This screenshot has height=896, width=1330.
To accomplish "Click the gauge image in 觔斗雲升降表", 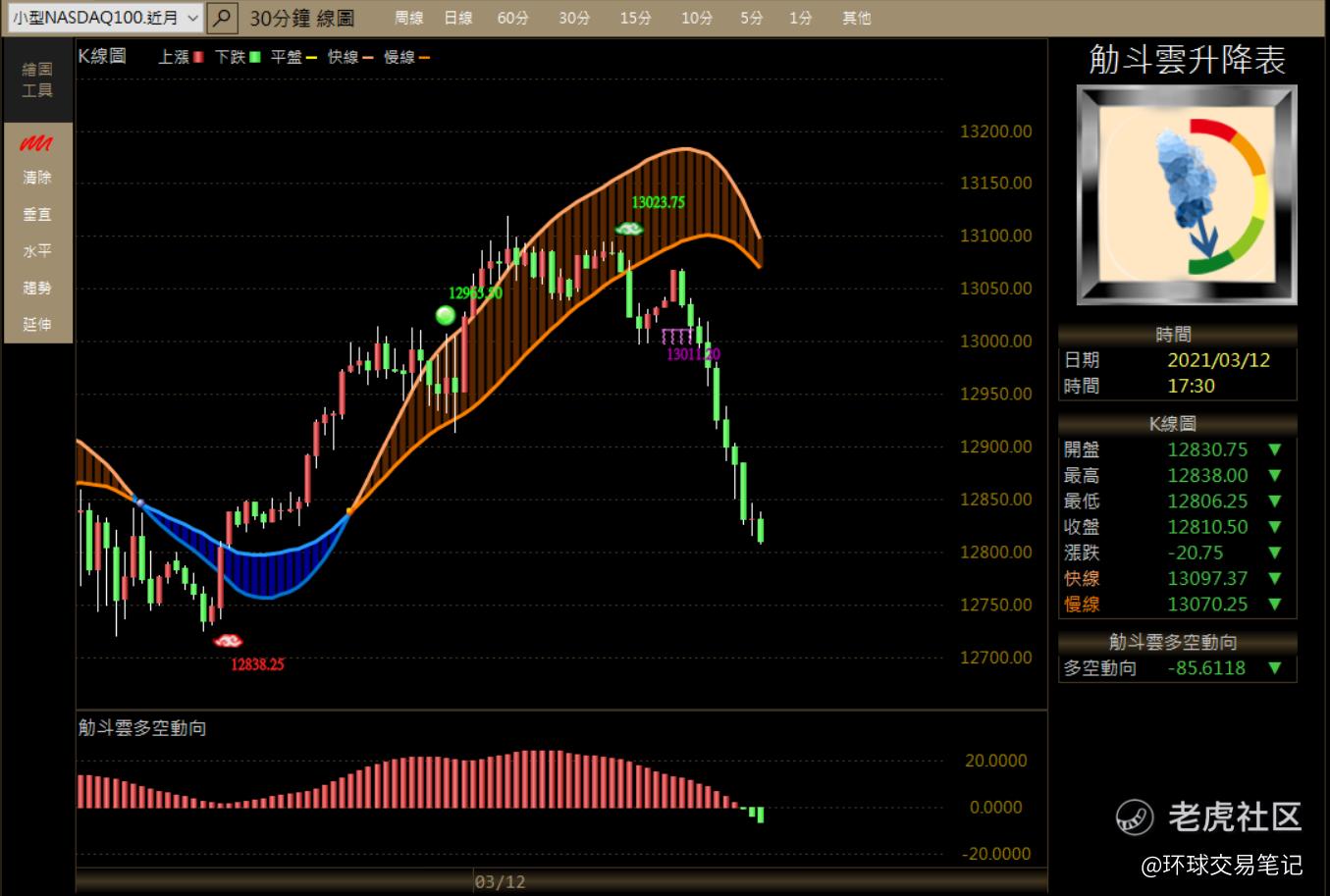I will pos(1187,195).
